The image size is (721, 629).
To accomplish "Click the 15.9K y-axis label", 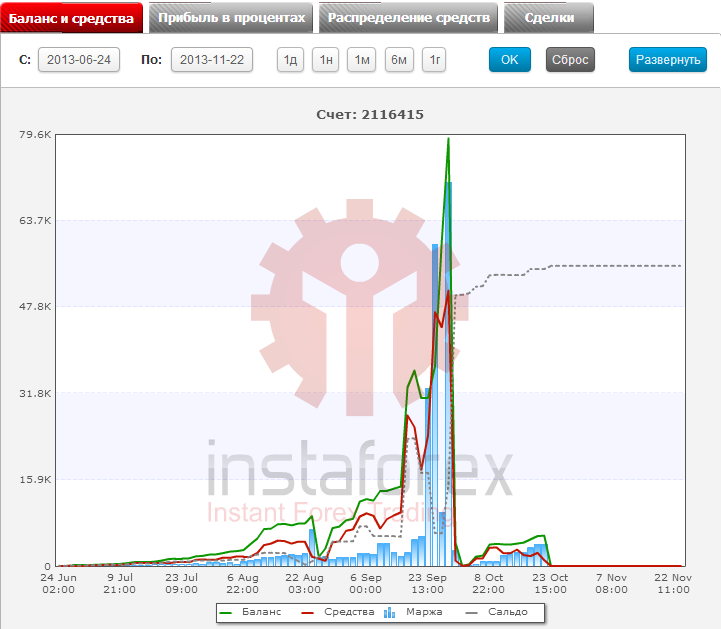I will click(35, 480).
